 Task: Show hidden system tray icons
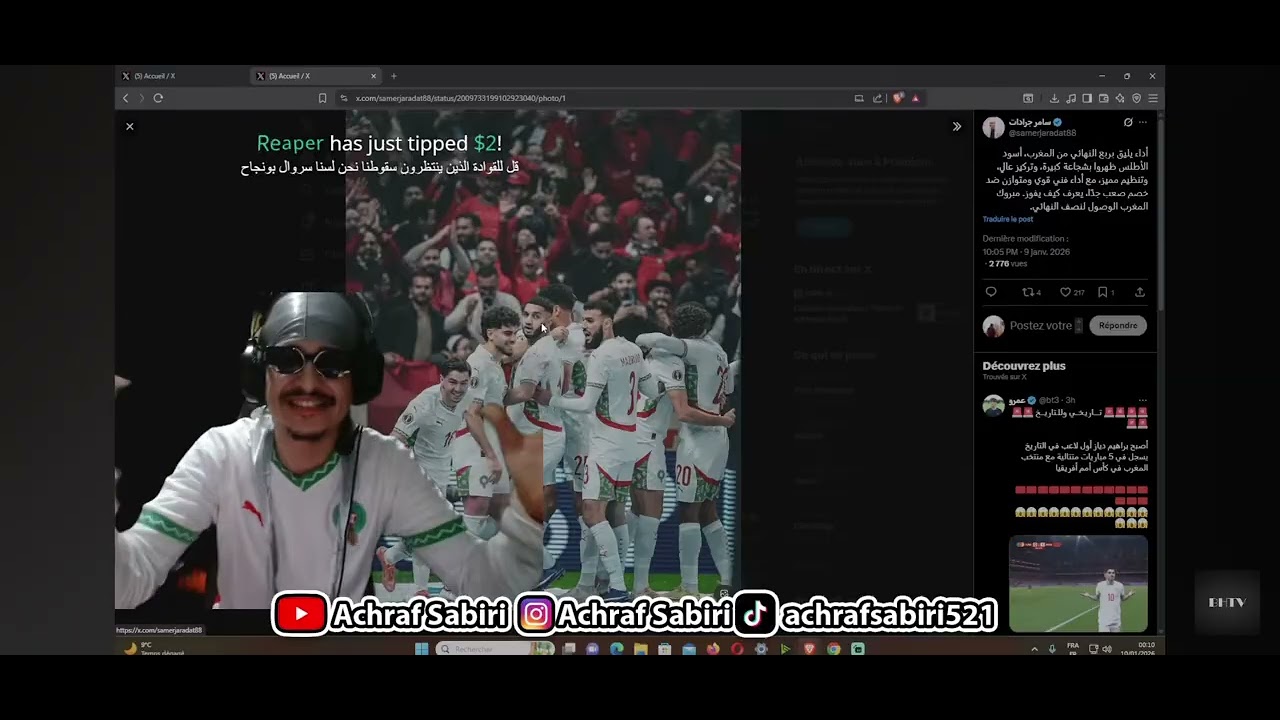(x=1034, y=649)
